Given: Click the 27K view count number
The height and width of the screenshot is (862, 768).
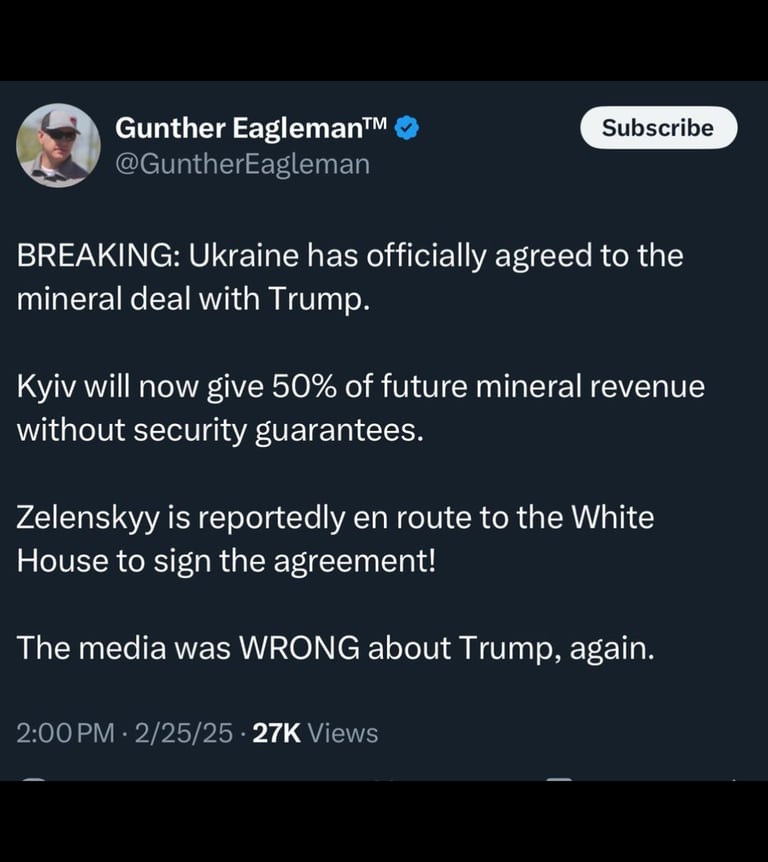Looking at the screenshot, I should [276, 733].
